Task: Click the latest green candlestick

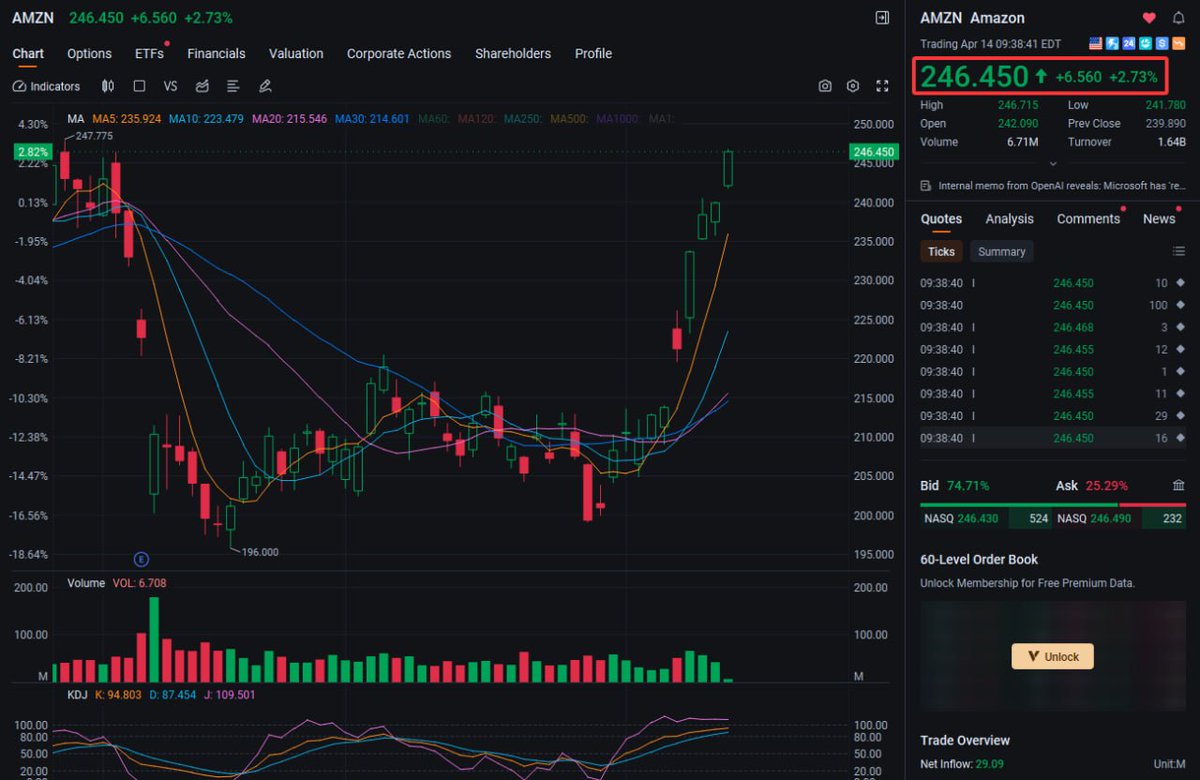Action: click(729, 168)
